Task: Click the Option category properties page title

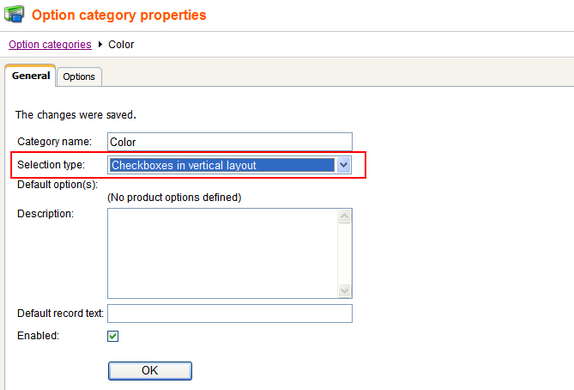Action: [x=119, y=15]
